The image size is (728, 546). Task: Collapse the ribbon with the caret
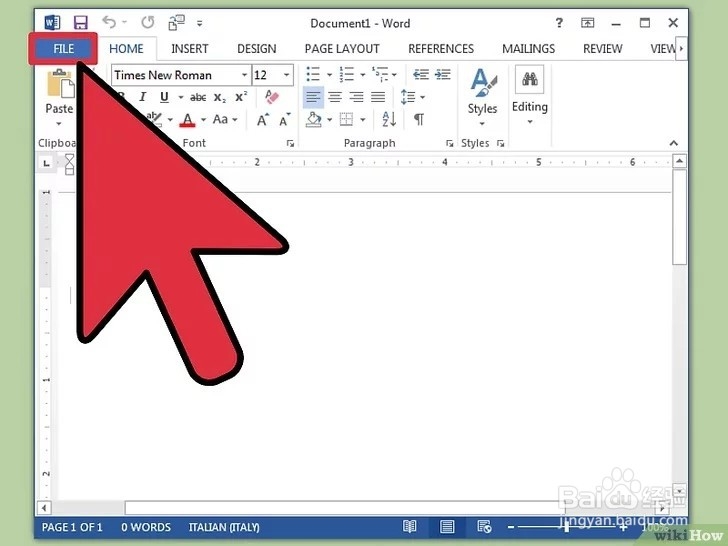tap(674, 143)
